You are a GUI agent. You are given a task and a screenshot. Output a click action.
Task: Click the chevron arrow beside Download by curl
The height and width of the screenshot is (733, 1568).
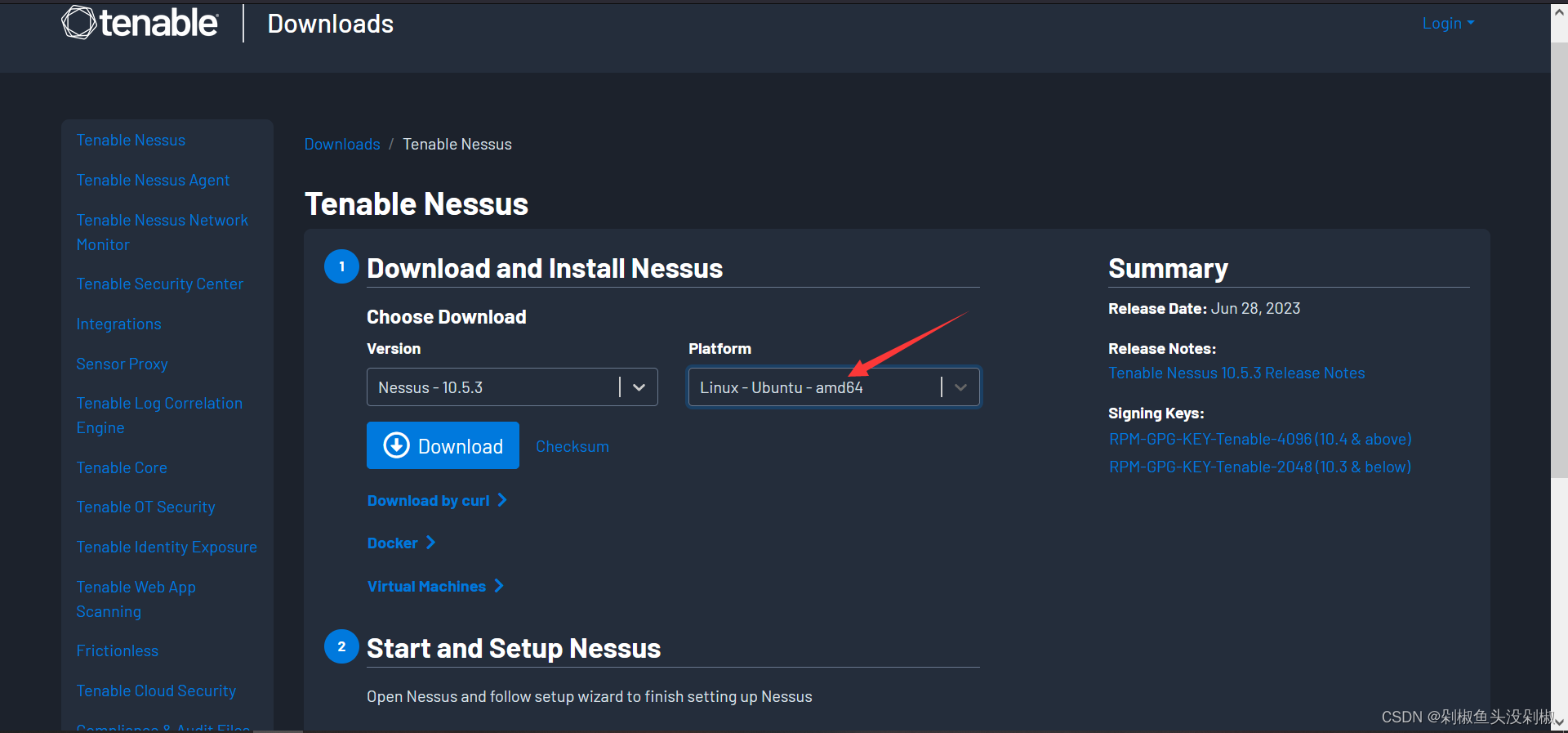click(502, 500)
